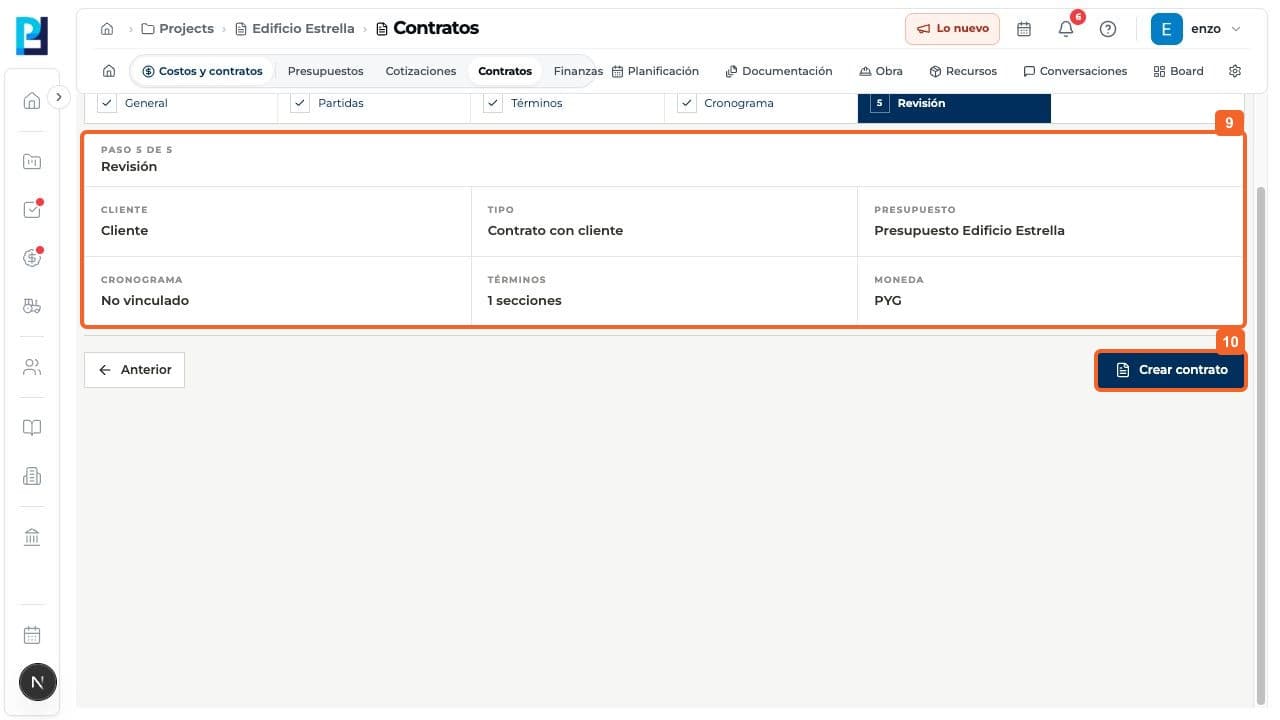Open the tasks checklist icon in sidebar

tap(32, 210)
